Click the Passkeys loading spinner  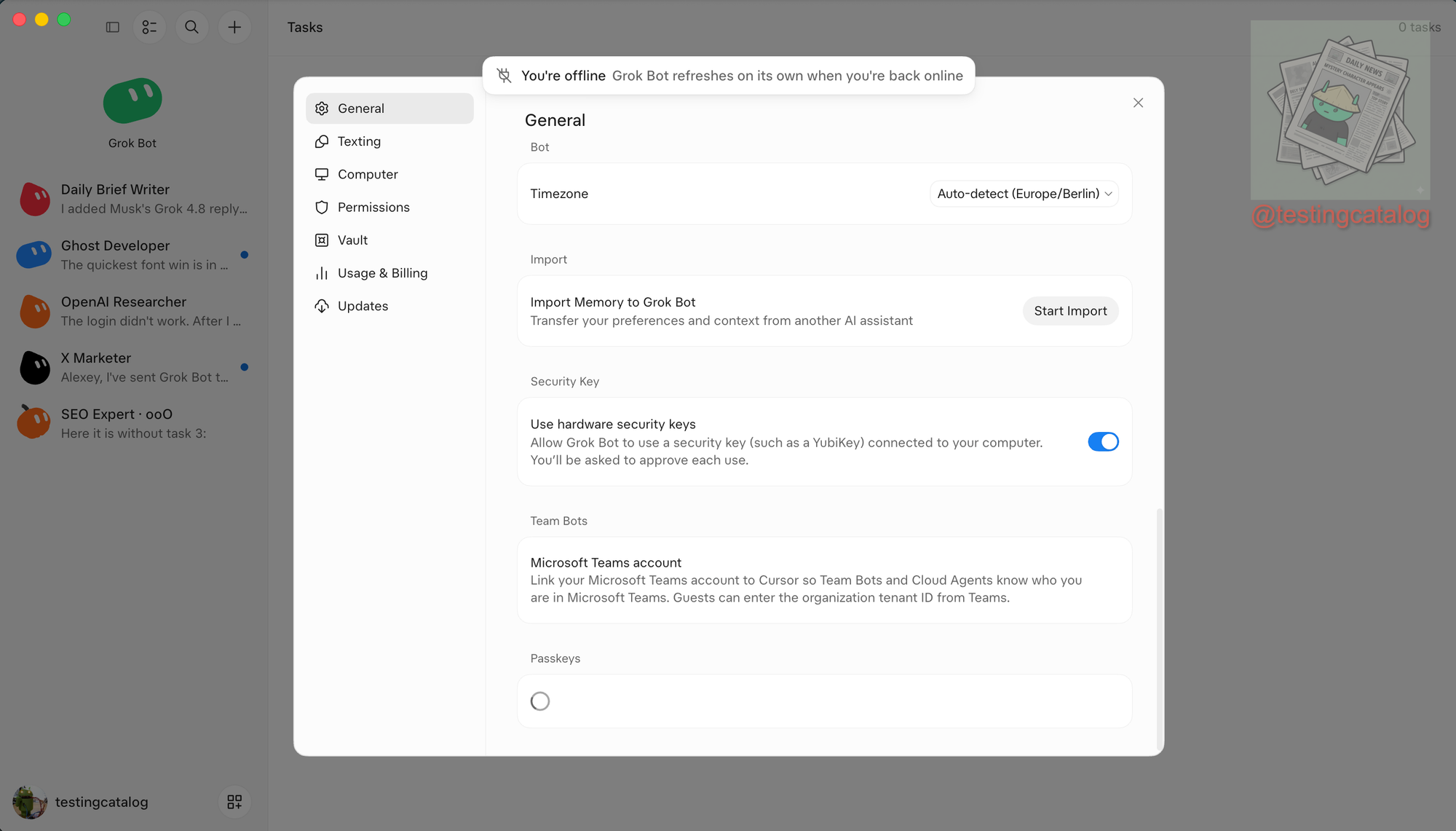540,701
